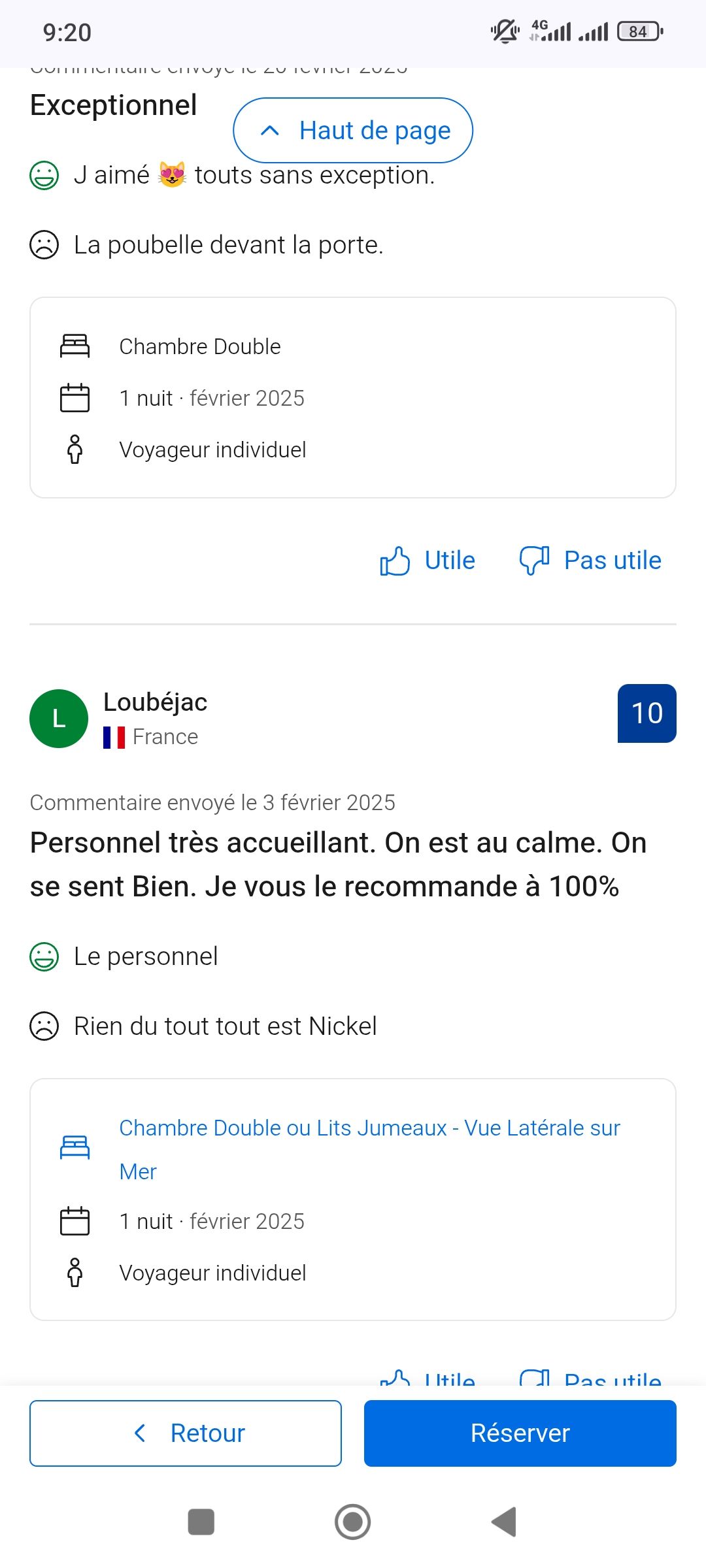Tap the thumbs-down Pas utile icon
706x1568 pixels.
click(534, 561)
